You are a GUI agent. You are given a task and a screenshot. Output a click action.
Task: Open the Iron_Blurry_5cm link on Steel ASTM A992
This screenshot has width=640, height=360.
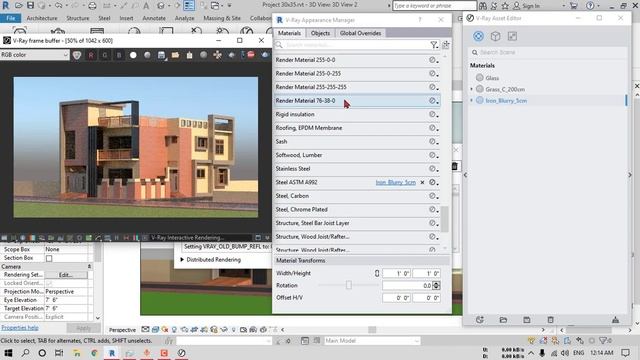click(x=396, y=182)
